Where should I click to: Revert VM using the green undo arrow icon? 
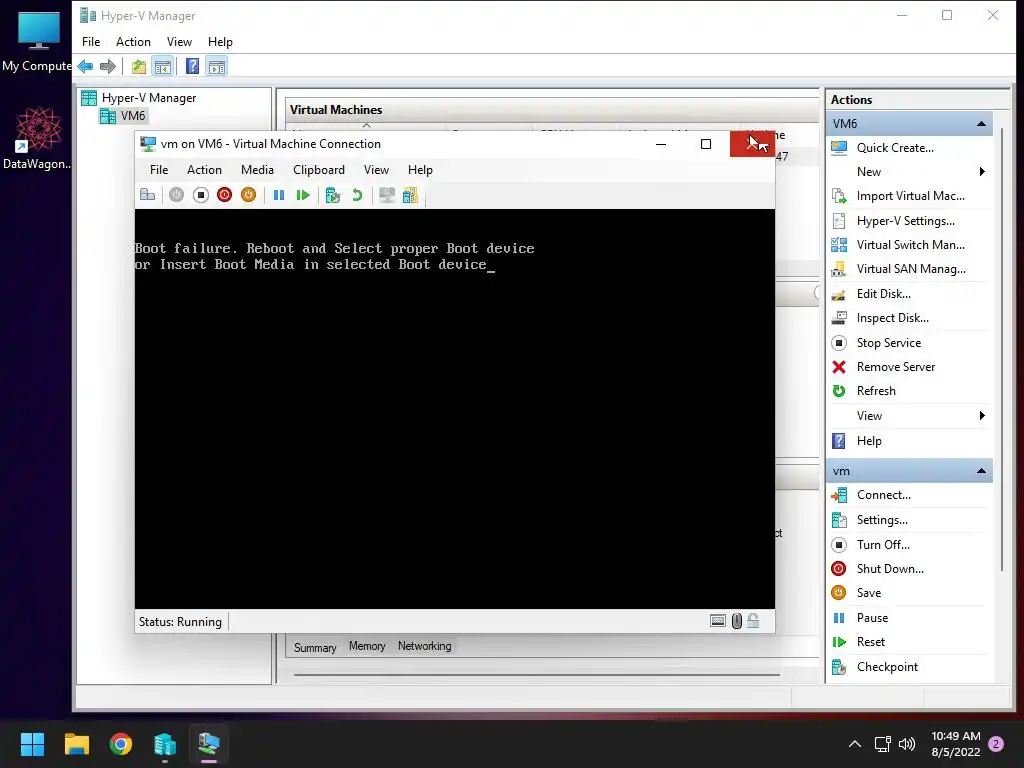[357, 195]
